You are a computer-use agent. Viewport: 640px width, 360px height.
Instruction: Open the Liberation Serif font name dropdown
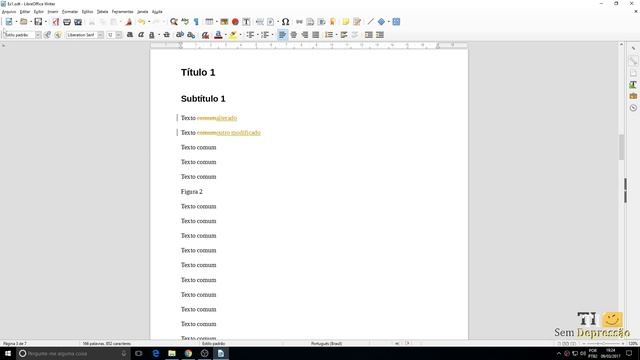pos(100,35)
